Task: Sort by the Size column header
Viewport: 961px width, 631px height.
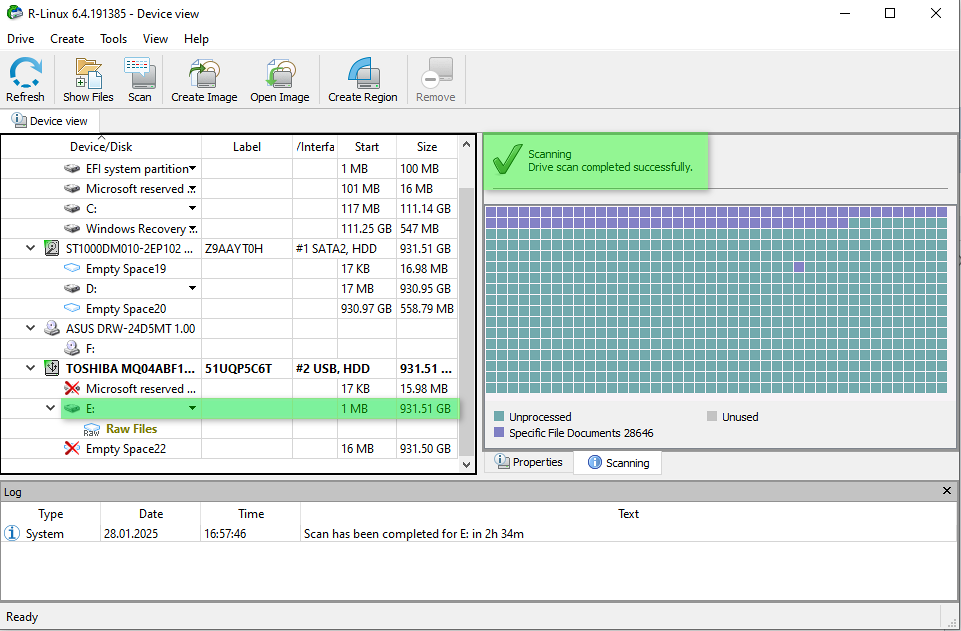Action: 427,147
